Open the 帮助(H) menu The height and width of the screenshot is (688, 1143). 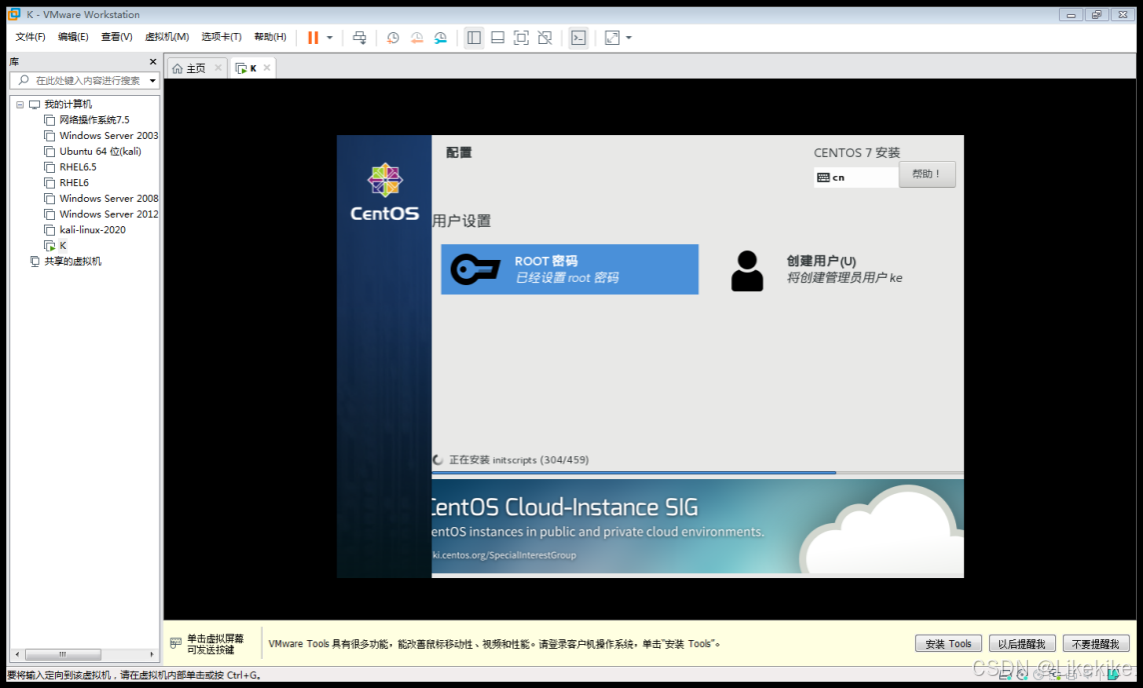pyautogui.click(x=270, y=37)
